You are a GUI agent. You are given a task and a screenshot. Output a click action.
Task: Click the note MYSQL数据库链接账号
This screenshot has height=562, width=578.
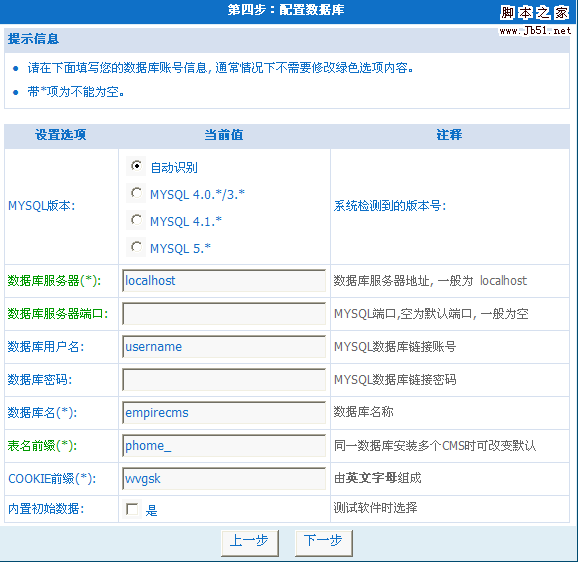tap(395, 346)
